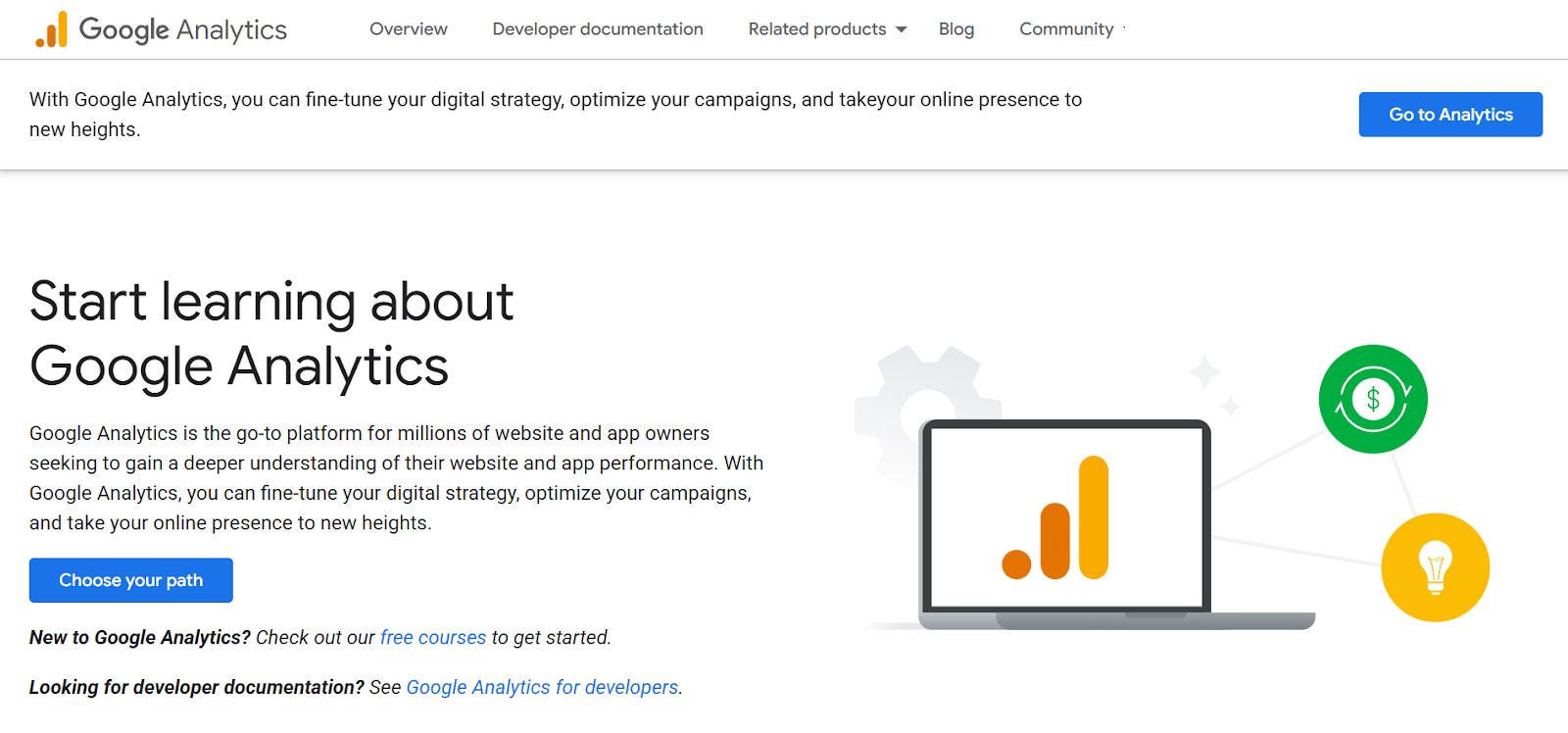
Task: Open Google Analytics for developers link
Action: (542, 688)
